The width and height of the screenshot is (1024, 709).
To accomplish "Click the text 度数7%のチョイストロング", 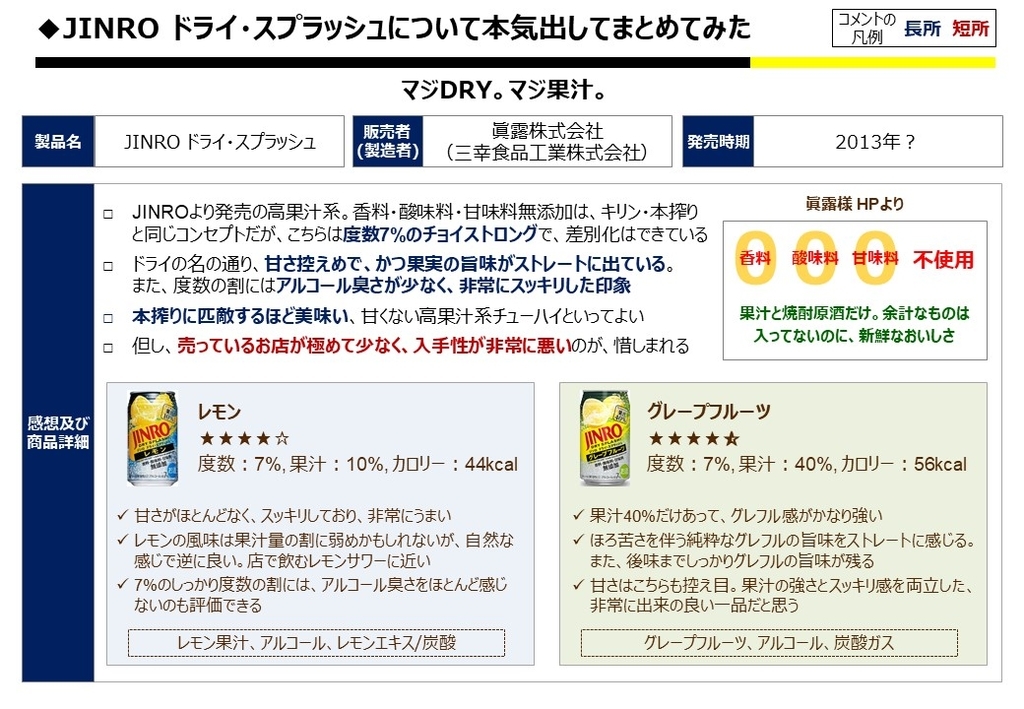I will click(440, 234).
